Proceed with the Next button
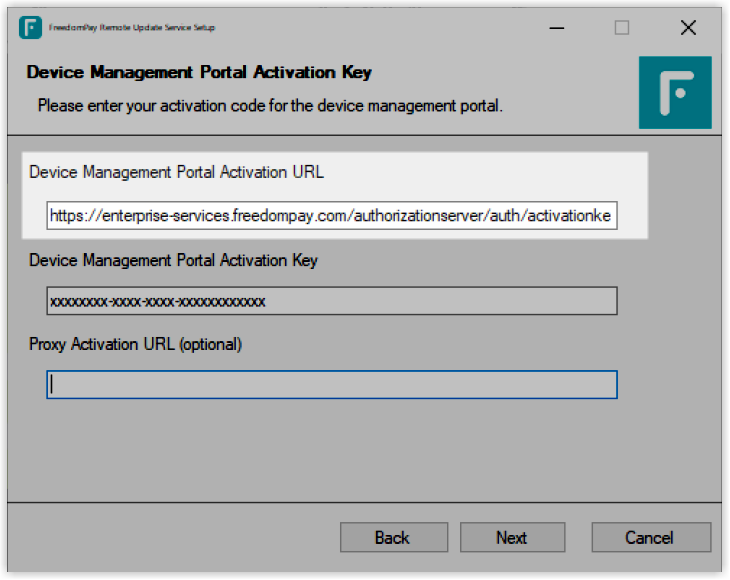 point(513,537)
